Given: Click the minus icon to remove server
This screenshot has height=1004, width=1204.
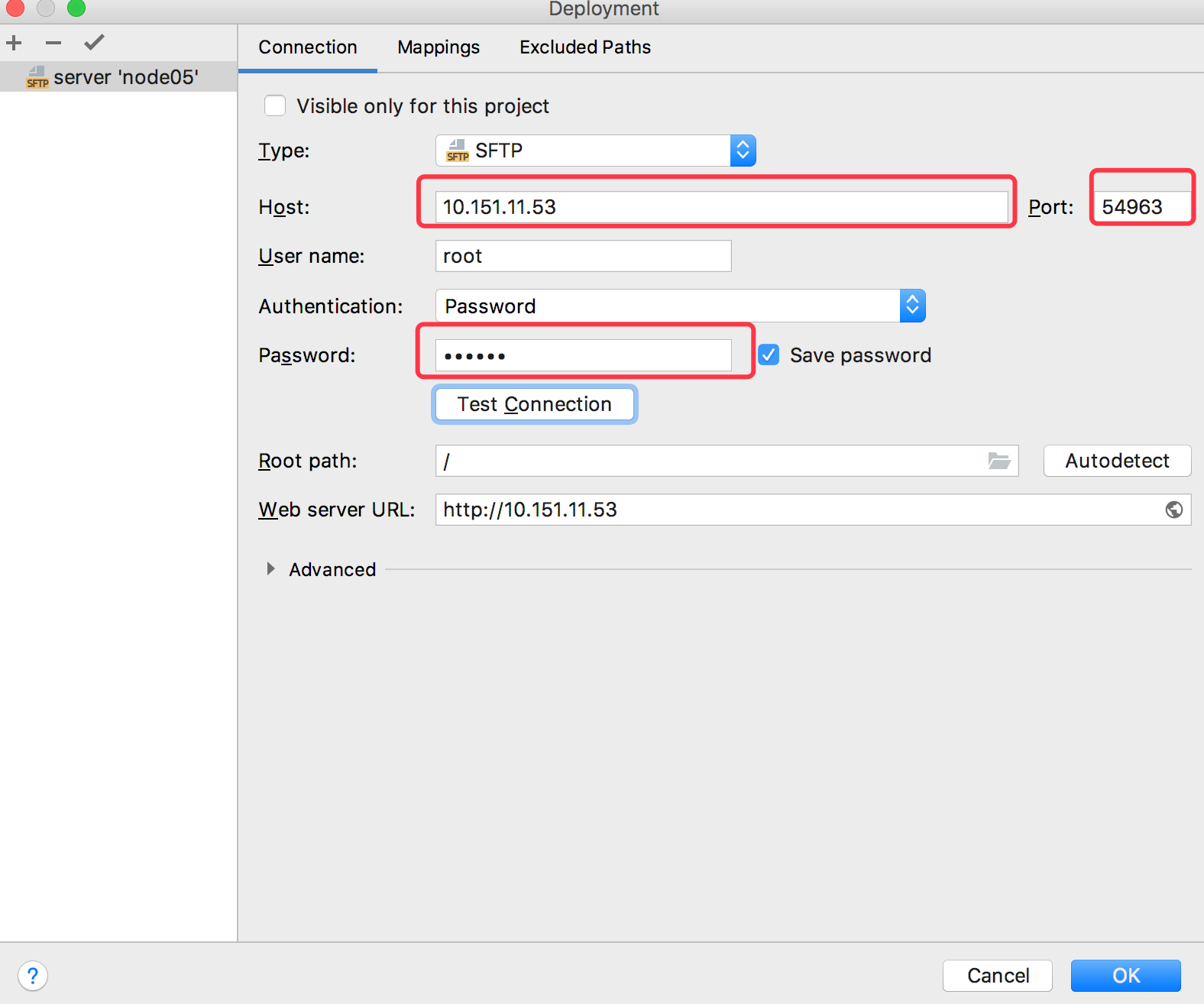Looking at the screenshot, I should tap(53, 43).
